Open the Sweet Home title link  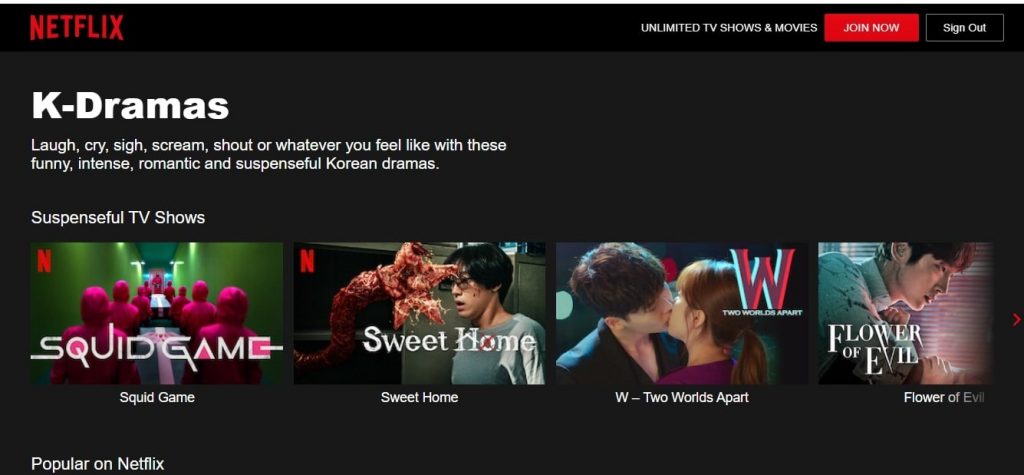click(x=419, y=397)
